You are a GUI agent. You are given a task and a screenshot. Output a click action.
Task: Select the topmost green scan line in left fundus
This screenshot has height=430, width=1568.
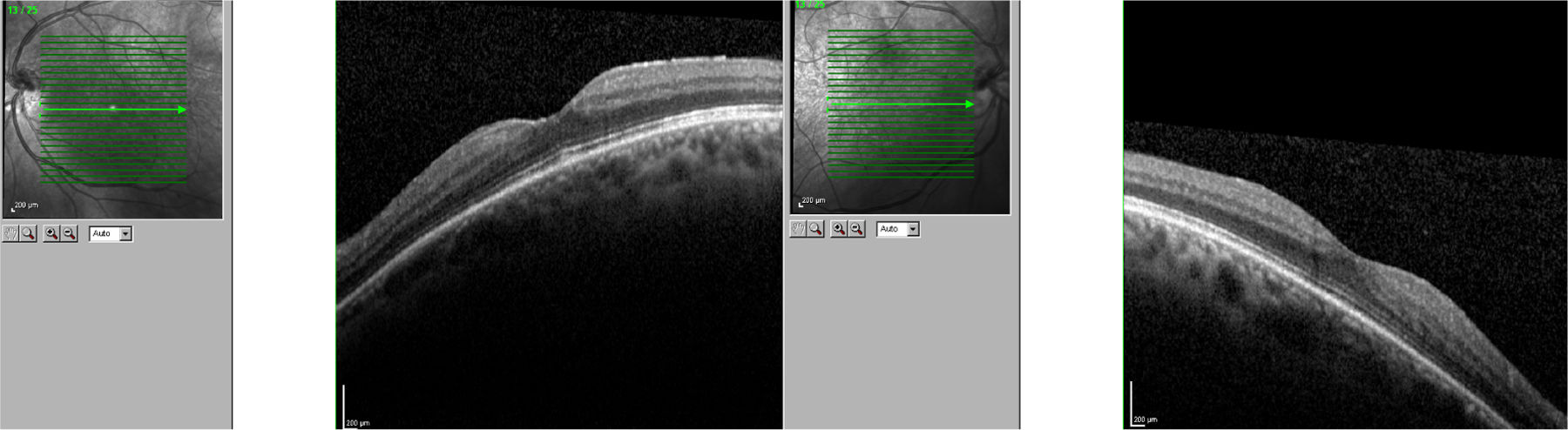113,37
